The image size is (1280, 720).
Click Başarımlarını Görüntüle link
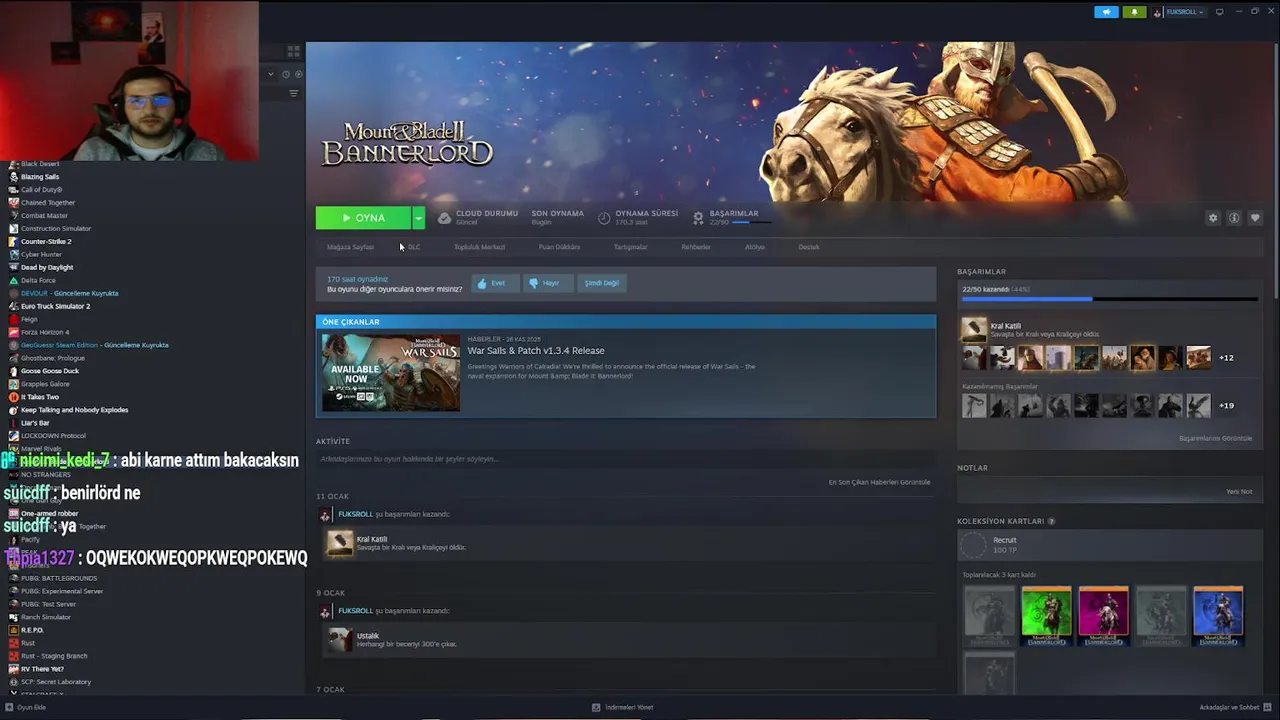1215,439
